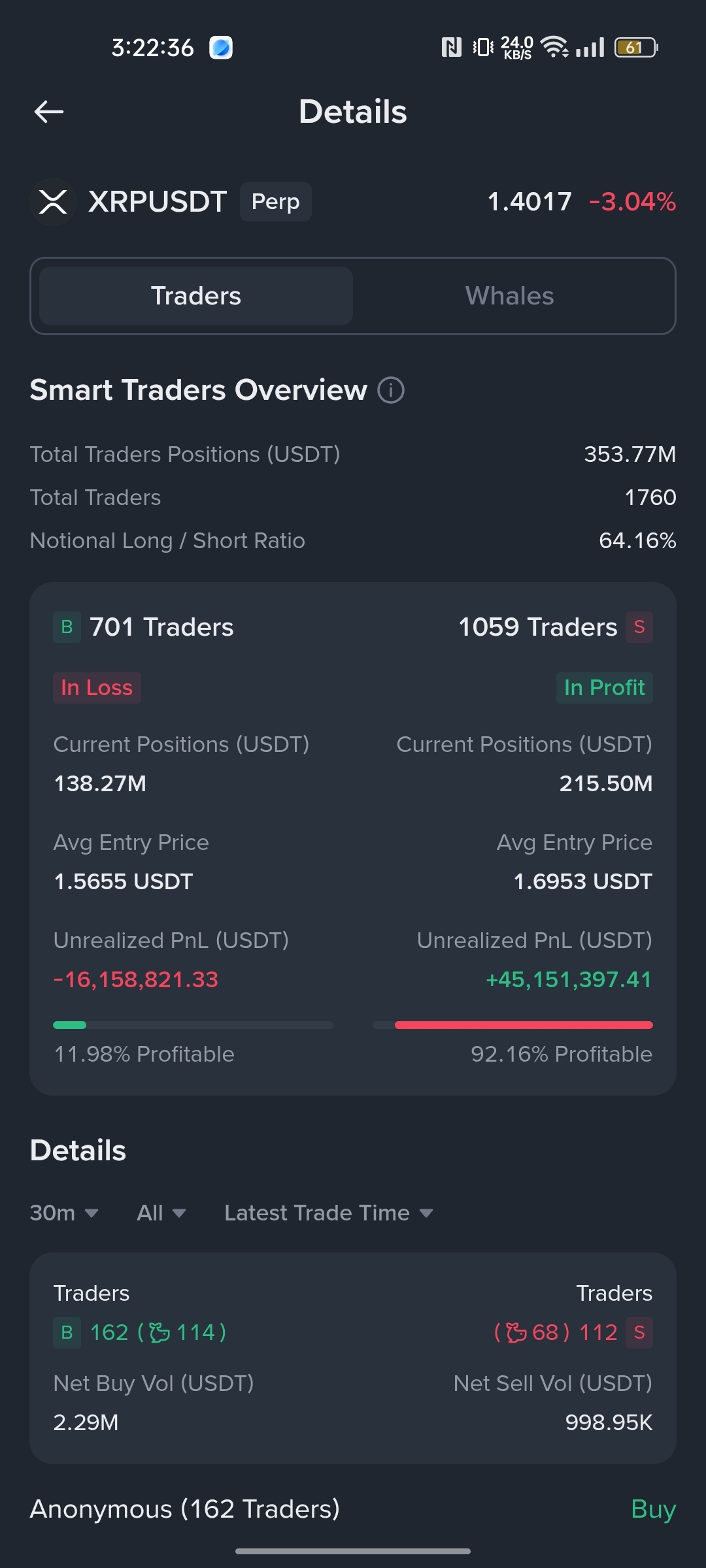Tap the Perp label badge
This screenshot has height=1568, width=706.
(x=276, y=202)
